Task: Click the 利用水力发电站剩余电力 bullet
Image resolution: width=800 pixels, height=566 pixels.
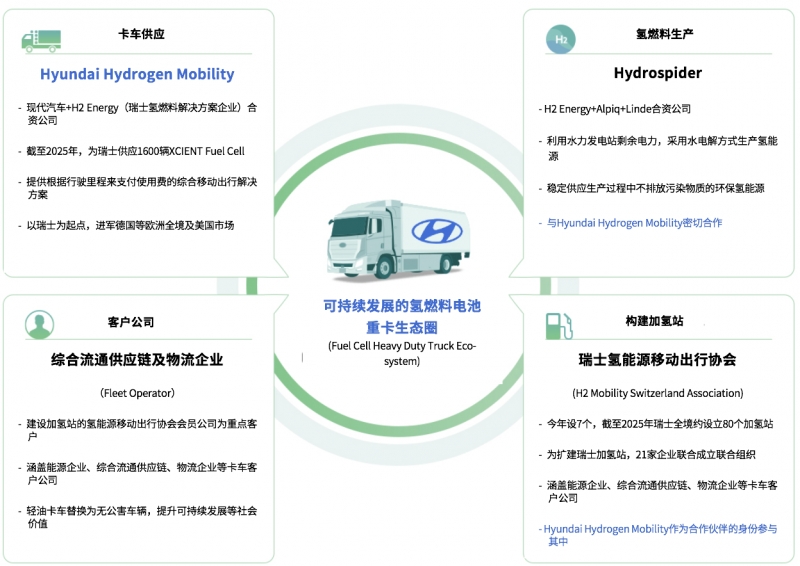Action: pos(658,148)
